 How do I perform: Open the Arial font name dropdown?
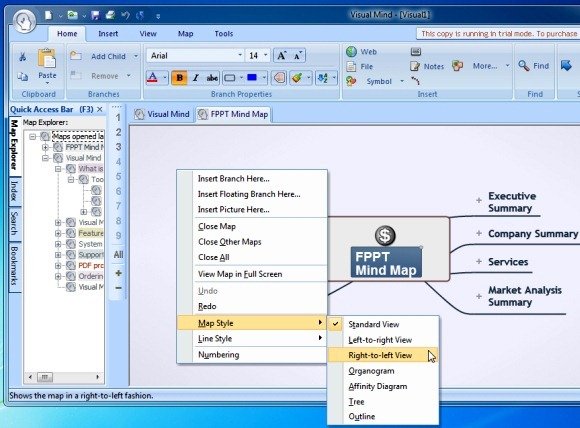pyautogui.click(x=240, y=55)
